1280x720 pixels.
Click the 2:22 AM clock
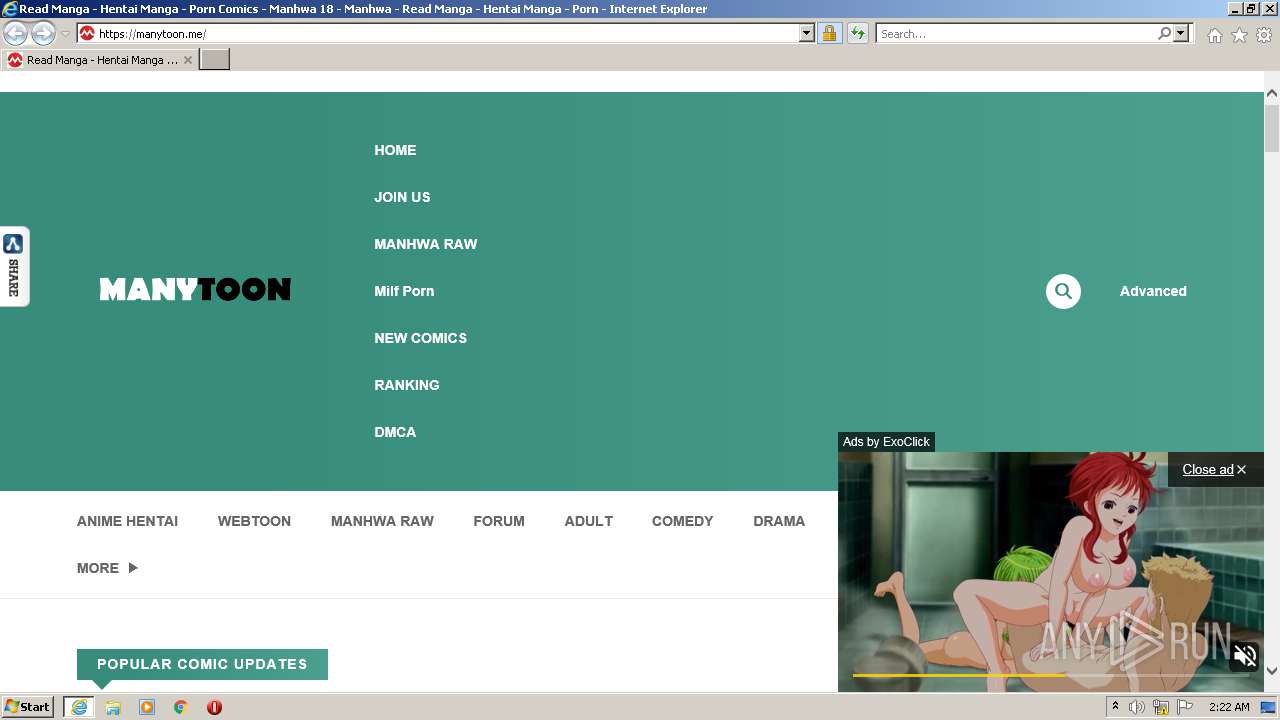(1229, 707)
